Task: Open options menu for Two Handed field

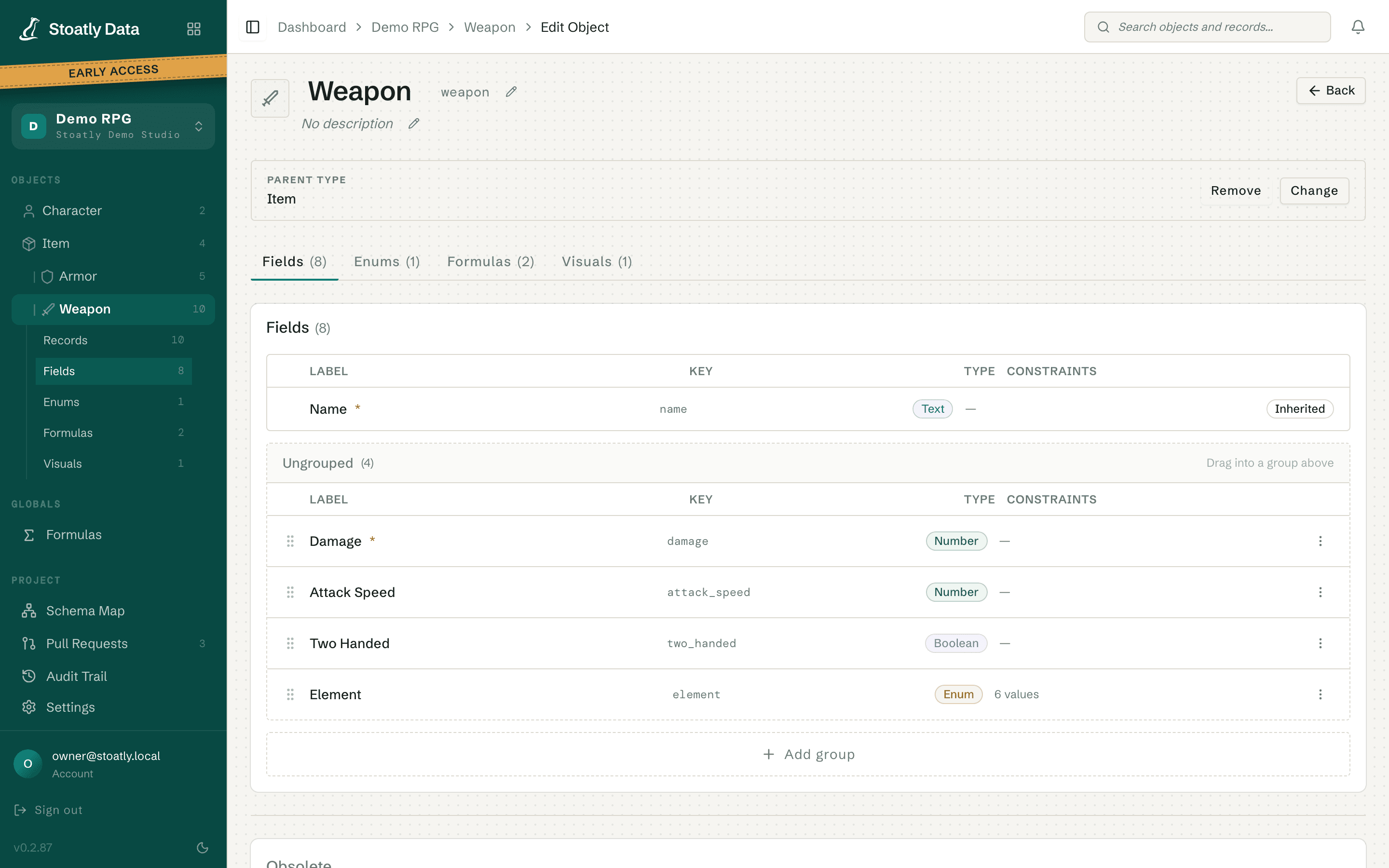Action: pyautogui.click(x=1320, y=643)
